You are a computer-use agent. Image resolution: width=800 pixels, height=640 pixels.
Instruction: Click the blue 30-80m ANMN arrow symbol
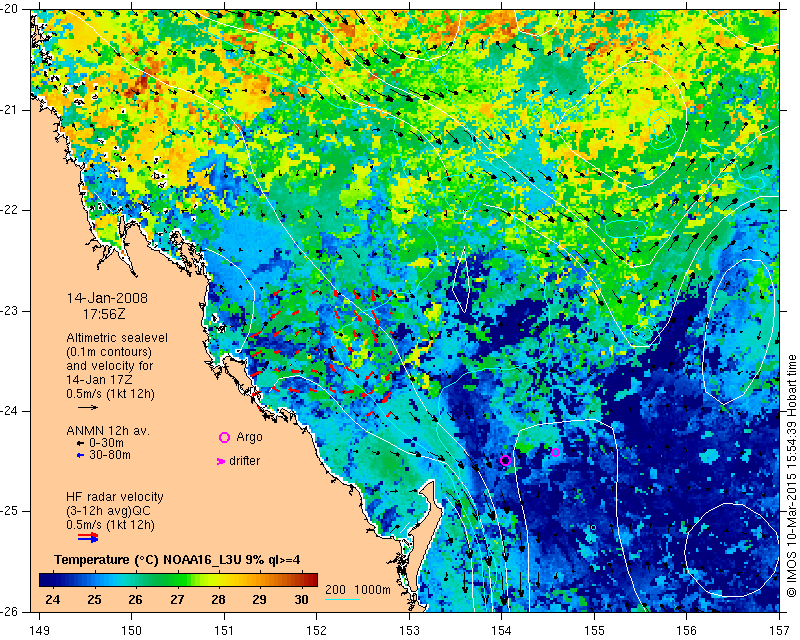[x=80, y=455]
